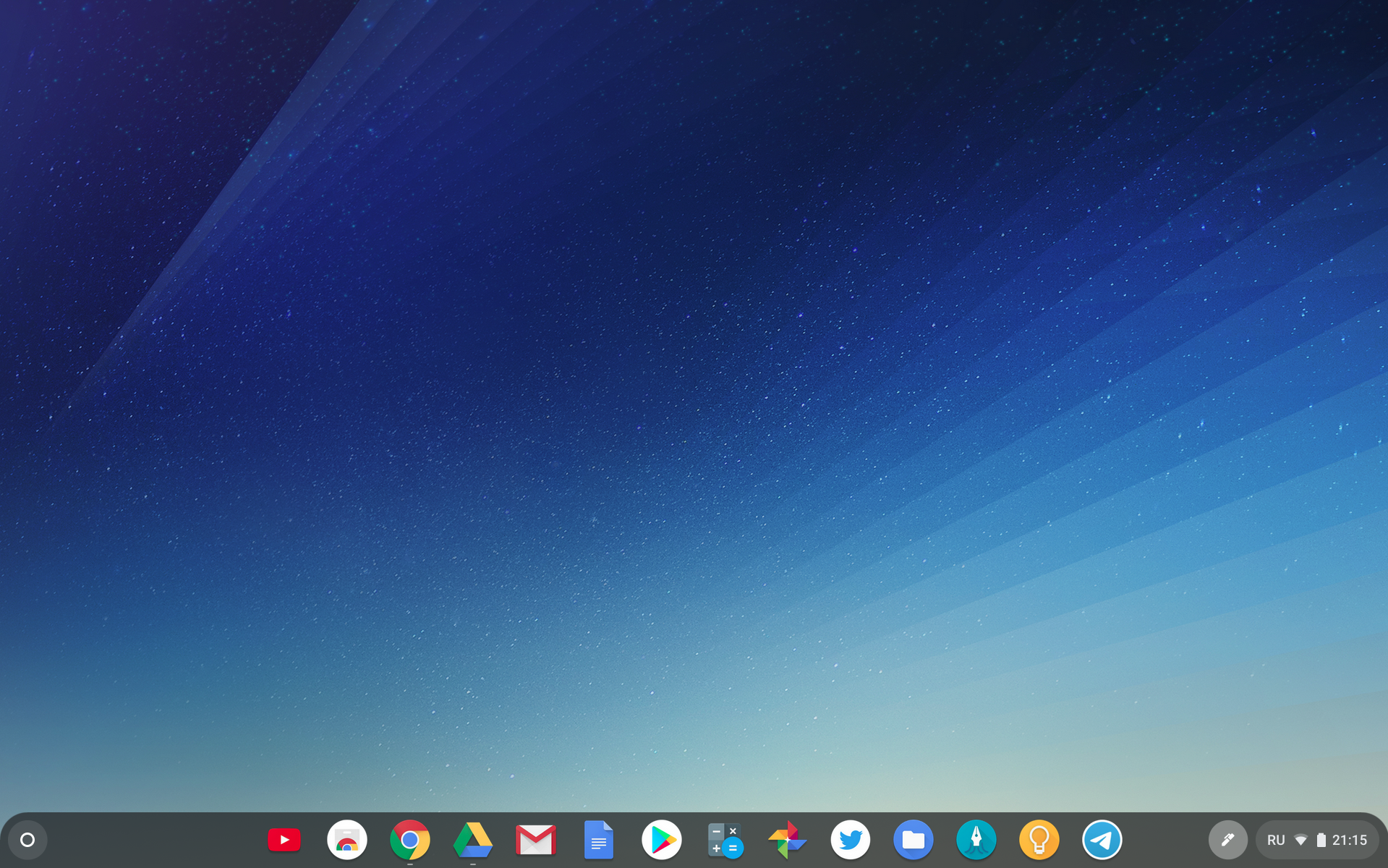Launch the Chrome browser
This screenshot has height=868, width=1388.
click(x=410, y=840)
